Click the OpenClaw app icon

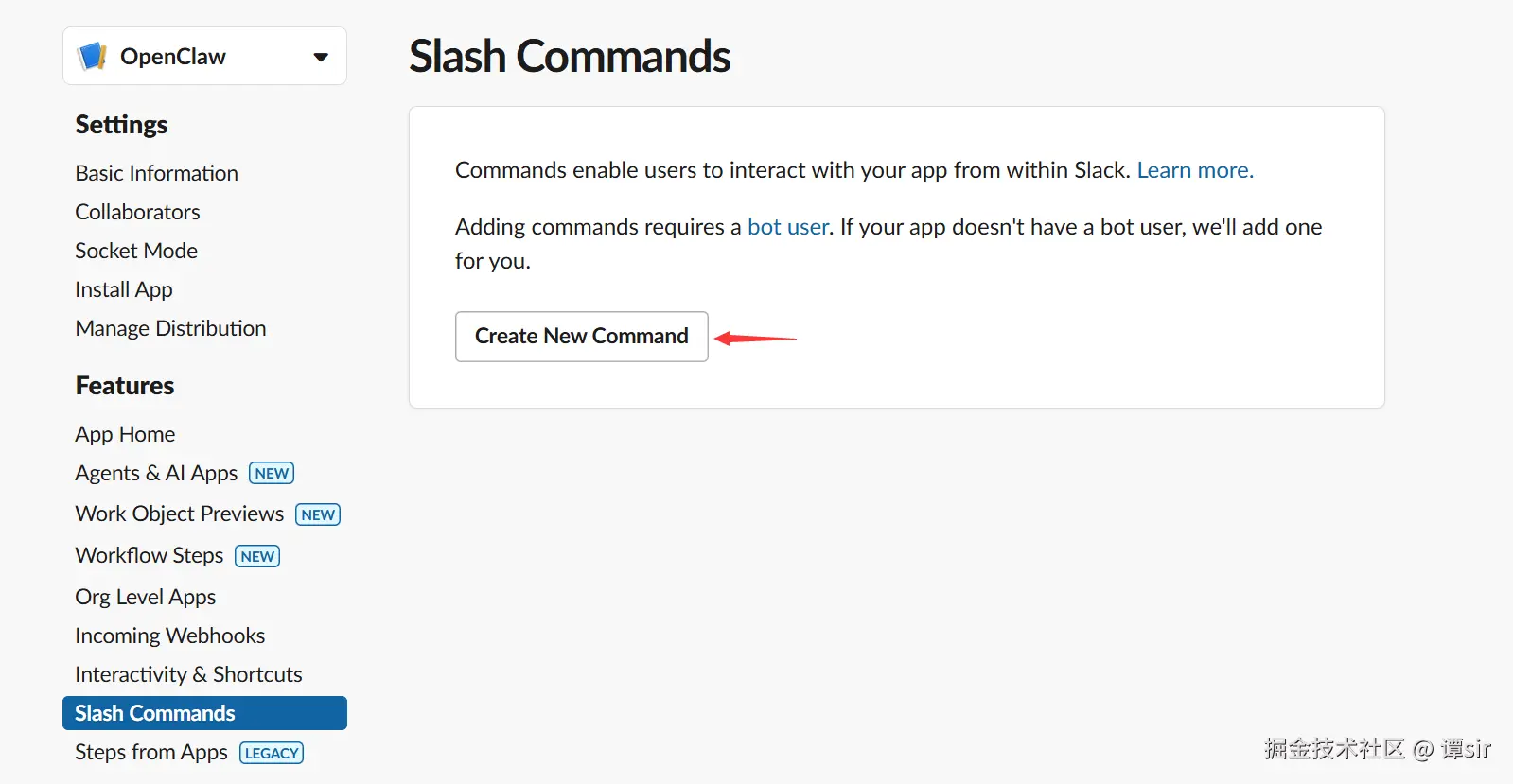coord(92,56)
